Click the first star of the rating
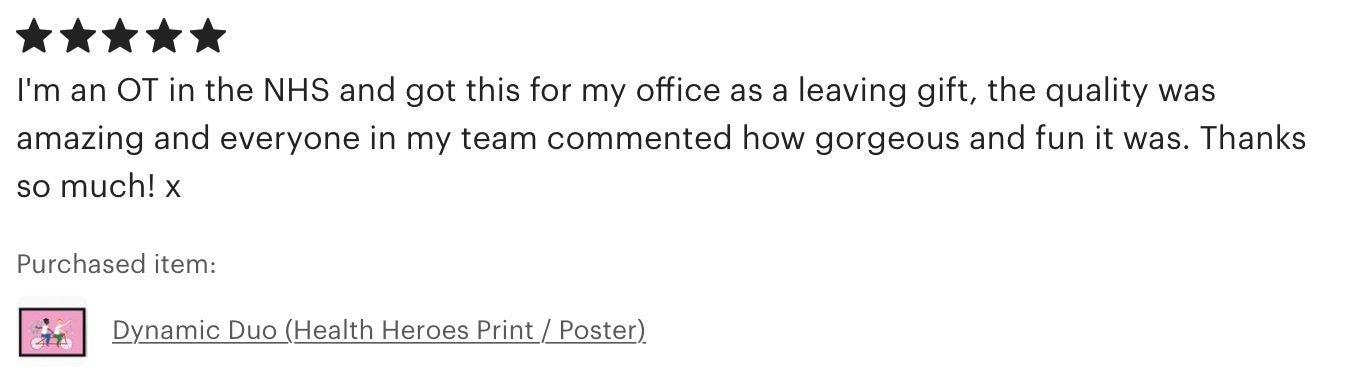The image size is (1346, 392). click(x=33, y=37)
